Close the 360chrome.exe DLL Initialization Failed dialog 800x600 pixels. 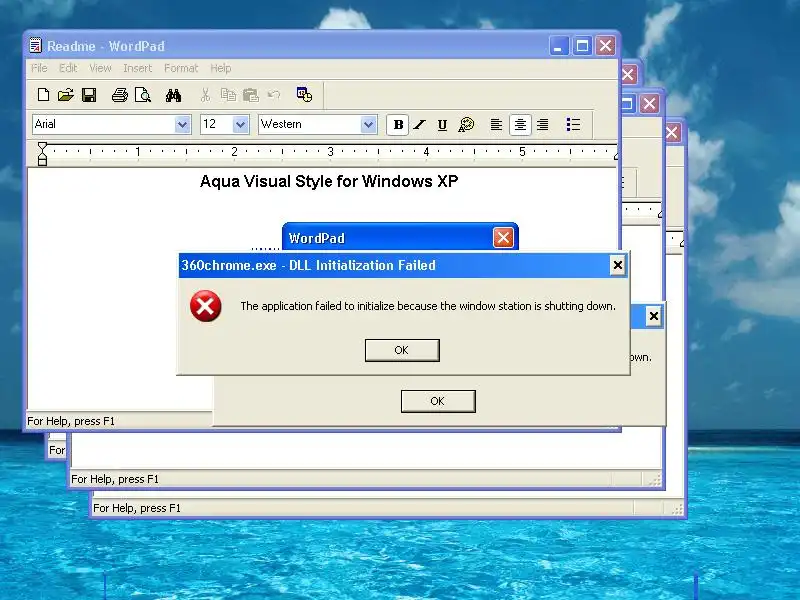(617, 265)
